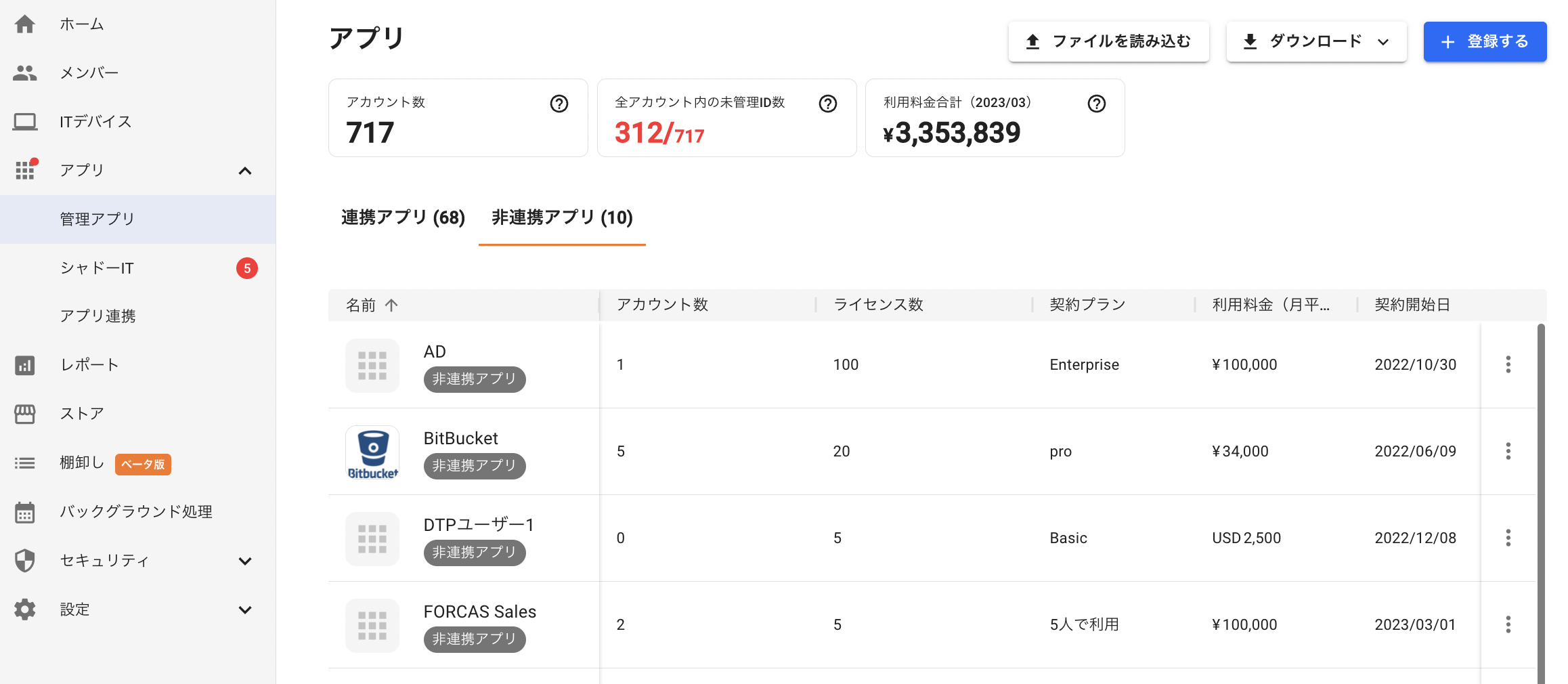Switch to 連携アプリ (68) tab
The width and height of the screenshot is (1568, 684).
[403, 217]
